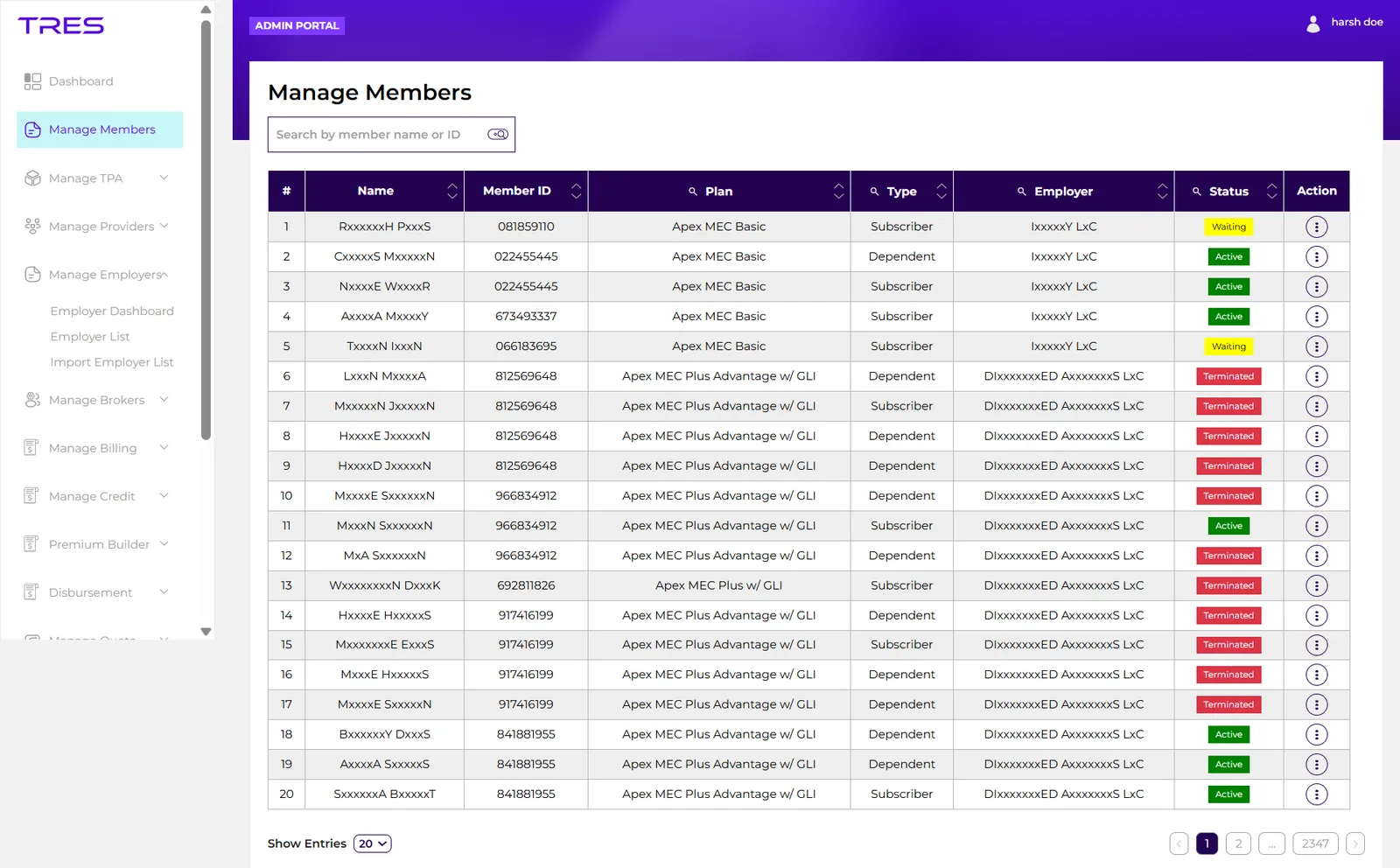Open action menu for row 6 LxxxN MxxxxA
The height and width of the screenshot is (868, 1400).
click(x=1316, y=376)
